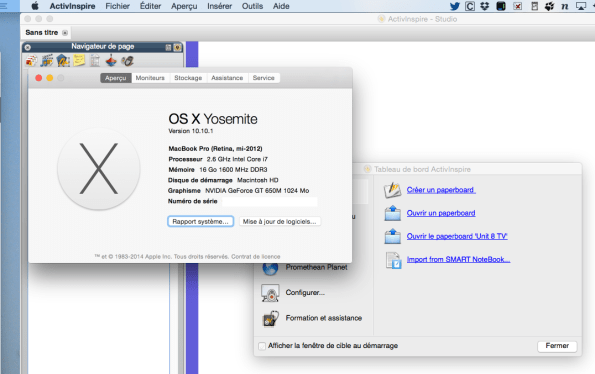
Task: Open the Aide menu
Action: [x=281, y=6]
